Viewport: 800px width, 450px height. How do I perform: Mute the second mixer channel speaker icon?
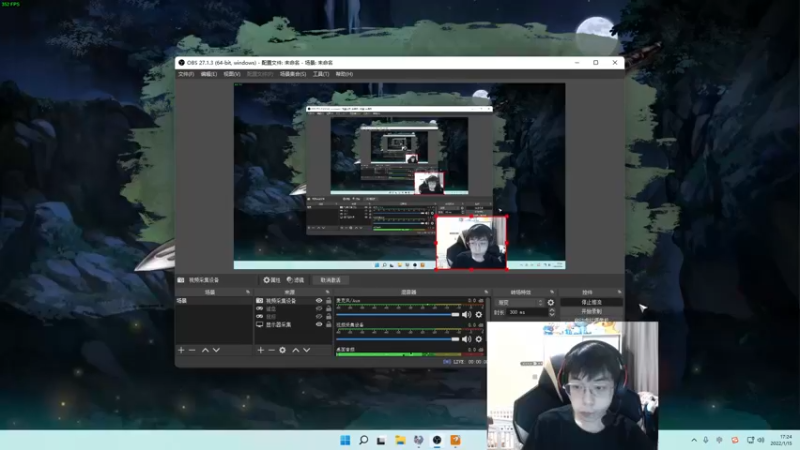[x=466, y=339]
